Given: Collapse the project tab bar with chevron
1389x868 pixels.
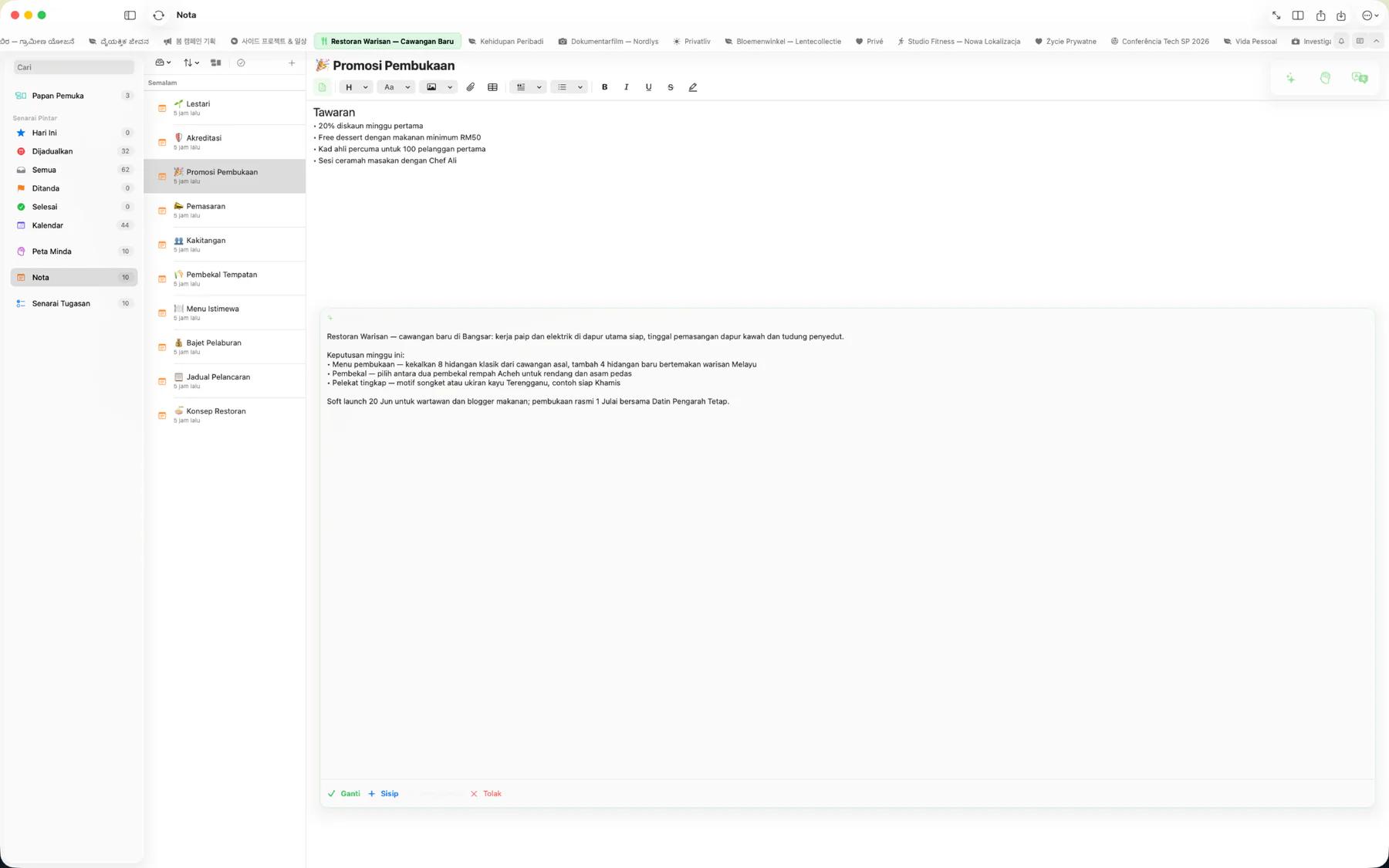Looking at the screenshot, I should click(1376, 42).
